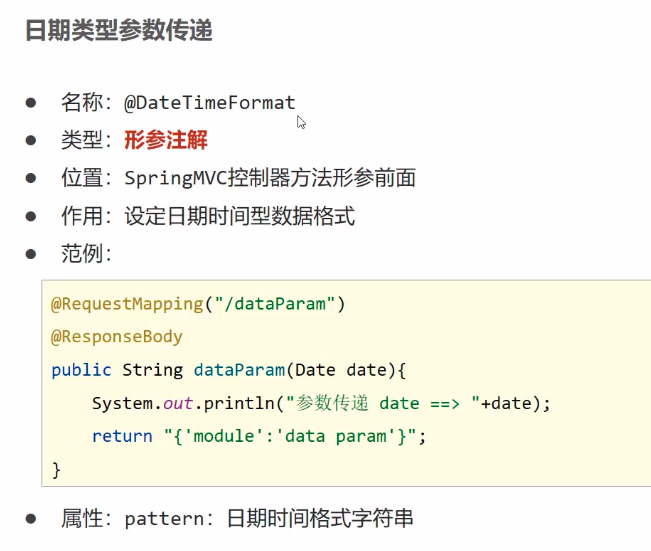Click the @DateTimeFormat annotation name
Image resolution: width=651 pixels, height=551 pixels.
(x=210, y=102)
